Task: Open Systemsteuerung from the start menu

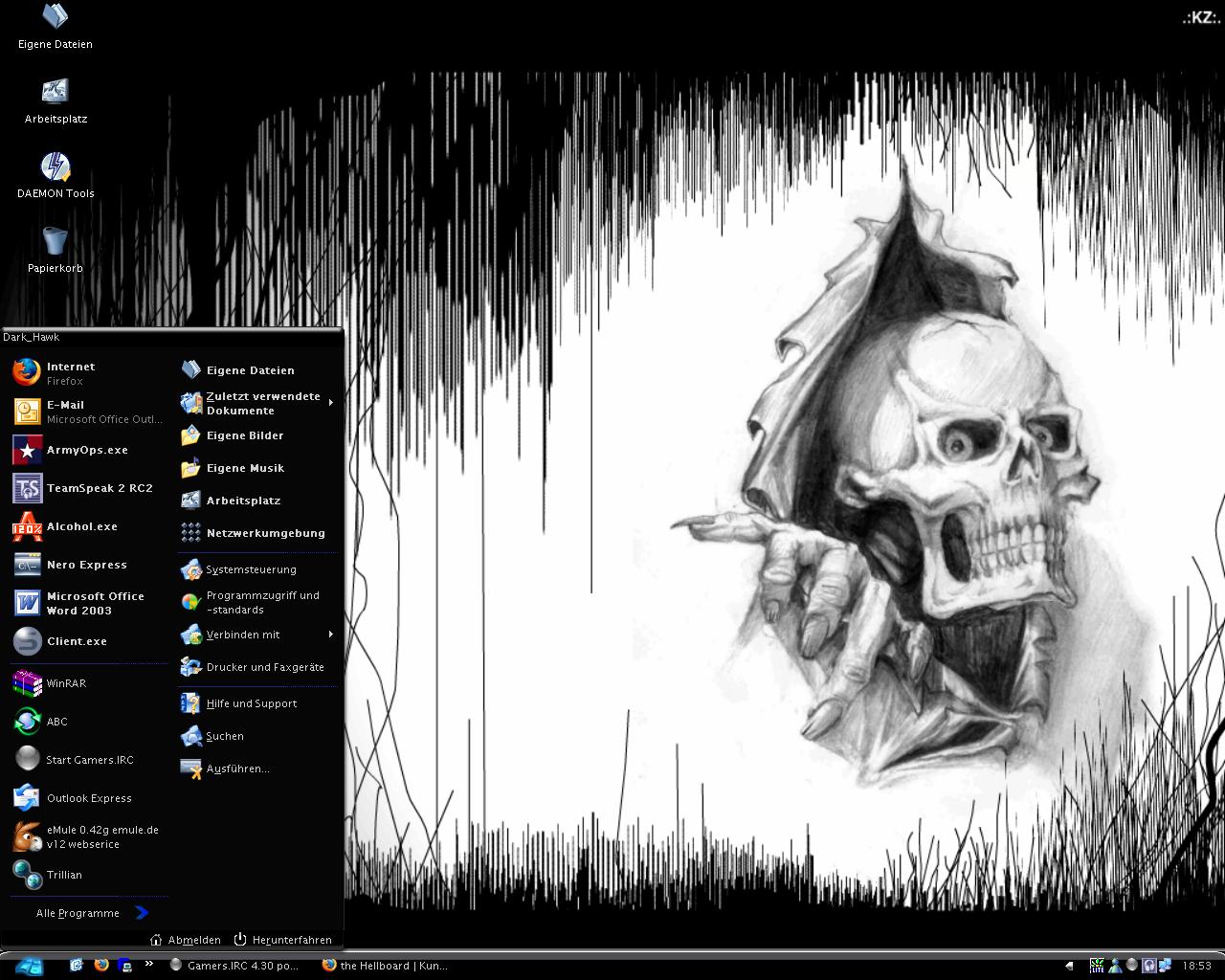Action: click(251, 569)
